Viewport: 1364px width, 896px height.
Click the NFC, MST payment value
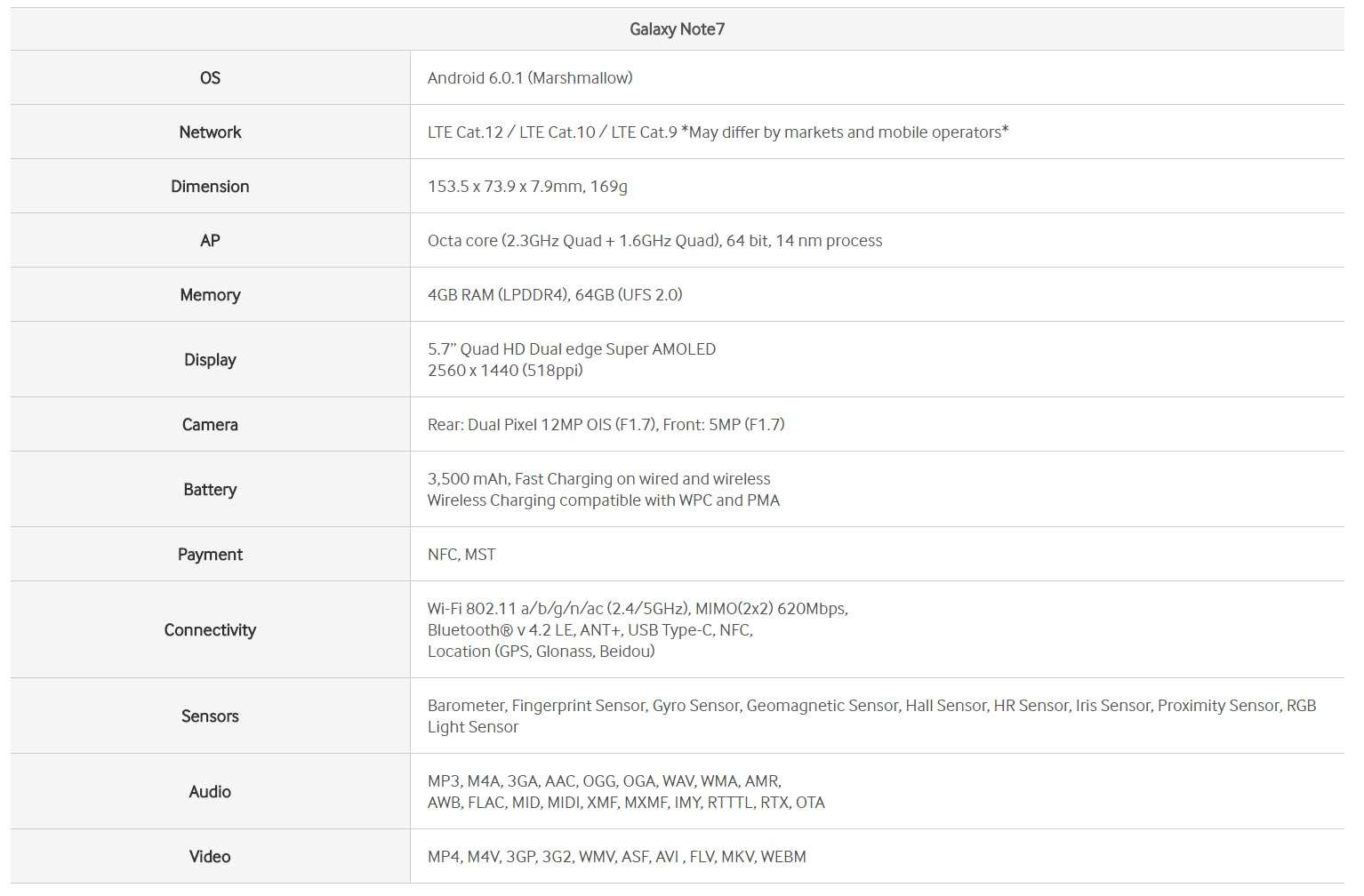tap(461, 555)
